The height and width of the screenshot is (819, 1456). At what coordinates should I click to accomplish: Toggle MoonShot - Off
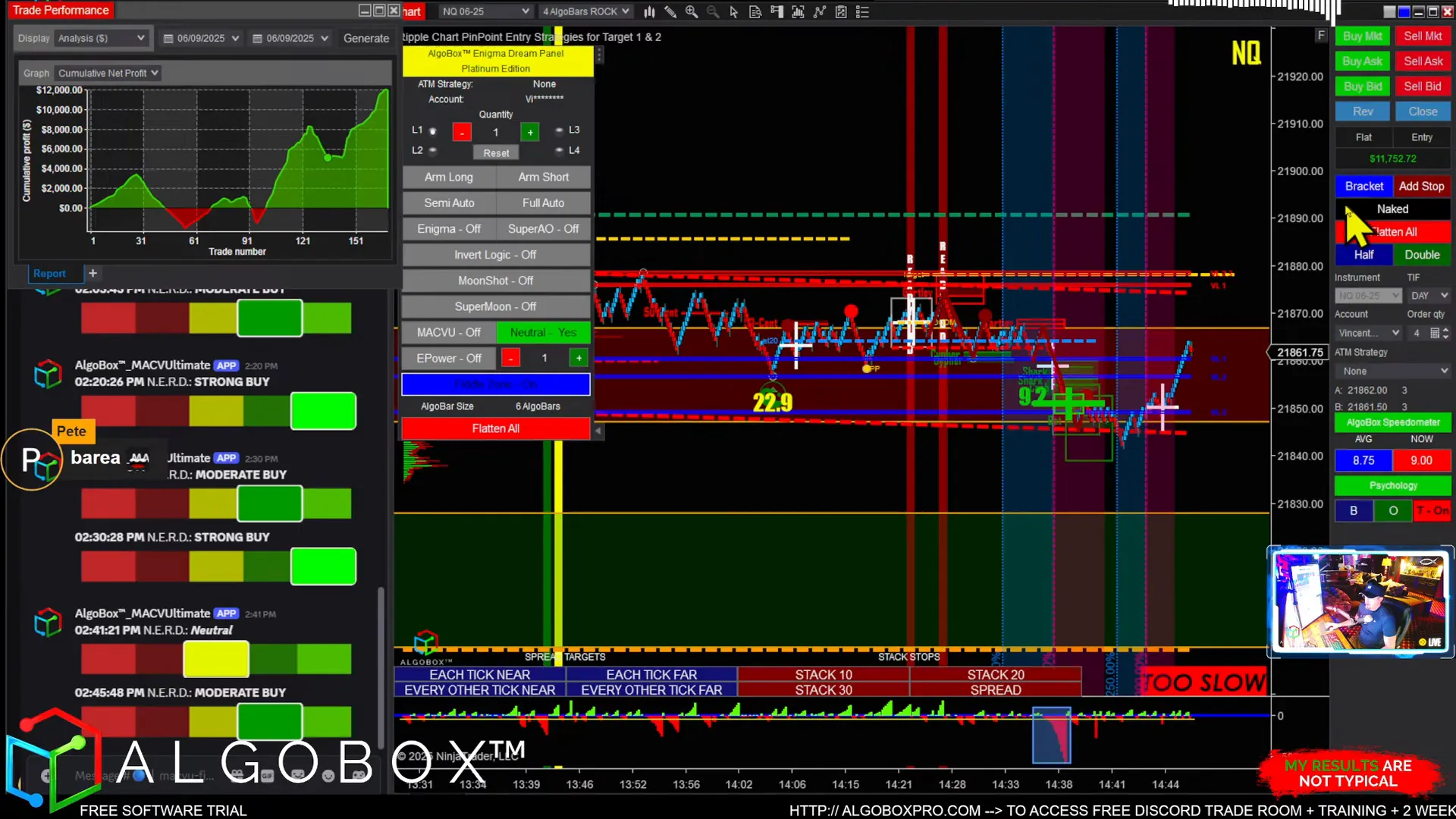click(496, 281)
